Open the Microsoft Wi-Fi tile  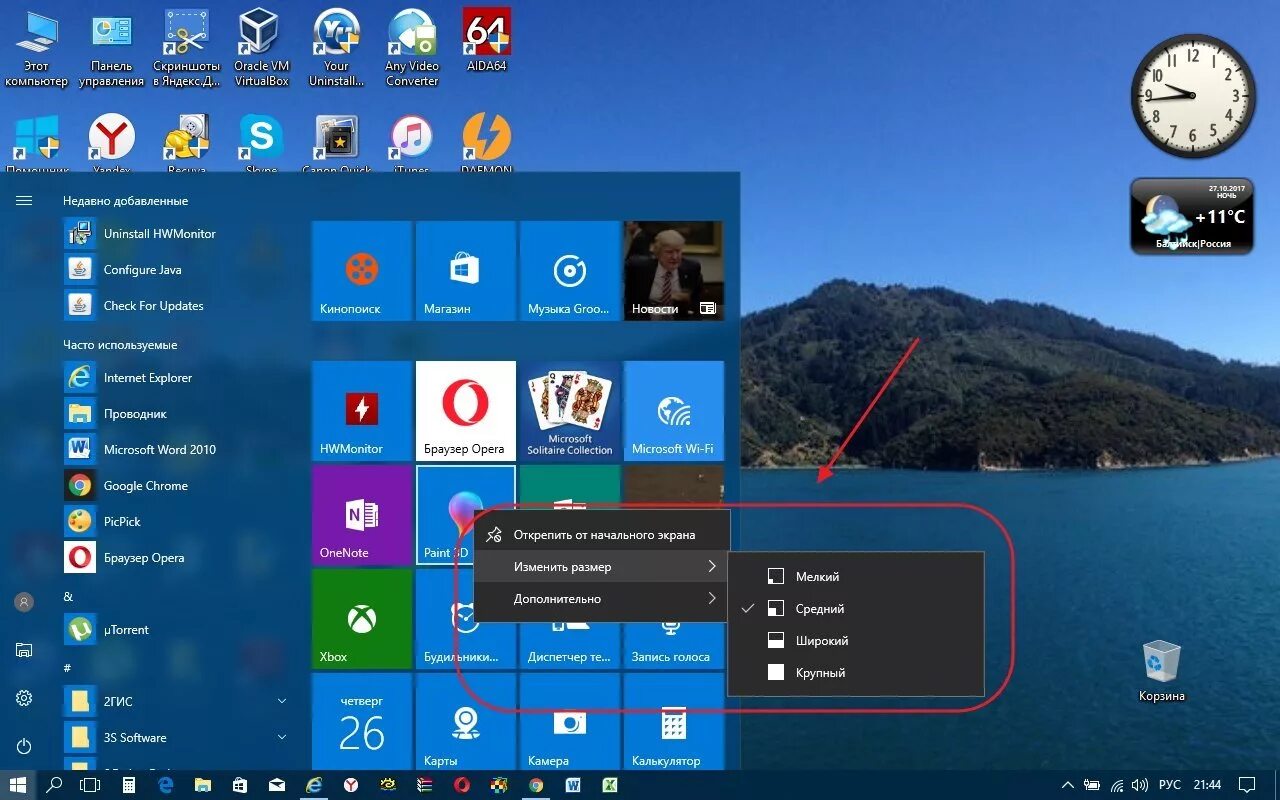pyautogui.click(x=674, y=411)
